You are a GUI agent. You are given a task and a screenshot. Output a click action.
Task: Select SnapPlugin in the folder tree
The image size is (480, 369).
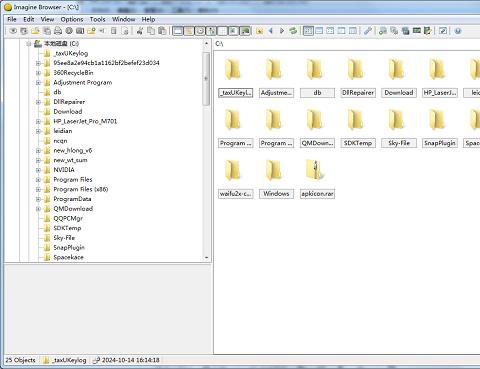(69, 248)
